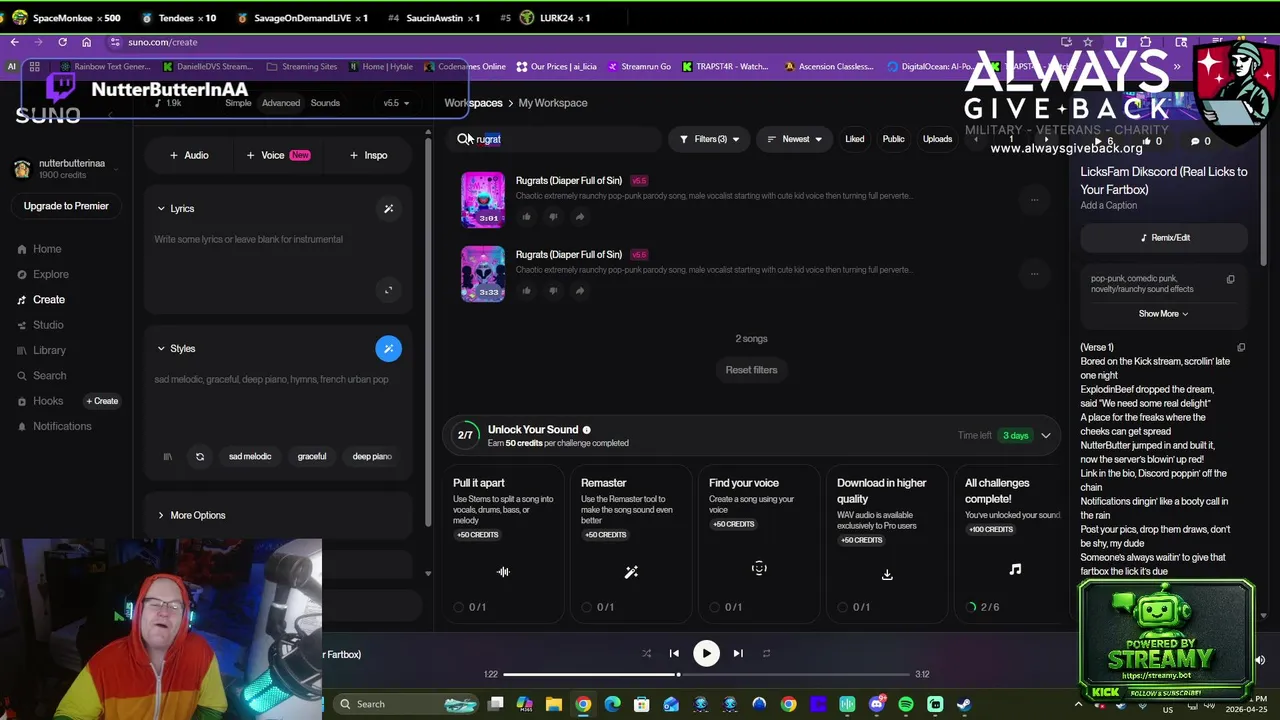Click the Unlock Your Sound info icon
Screen dimensions: 1280x720
click(587, 430)
